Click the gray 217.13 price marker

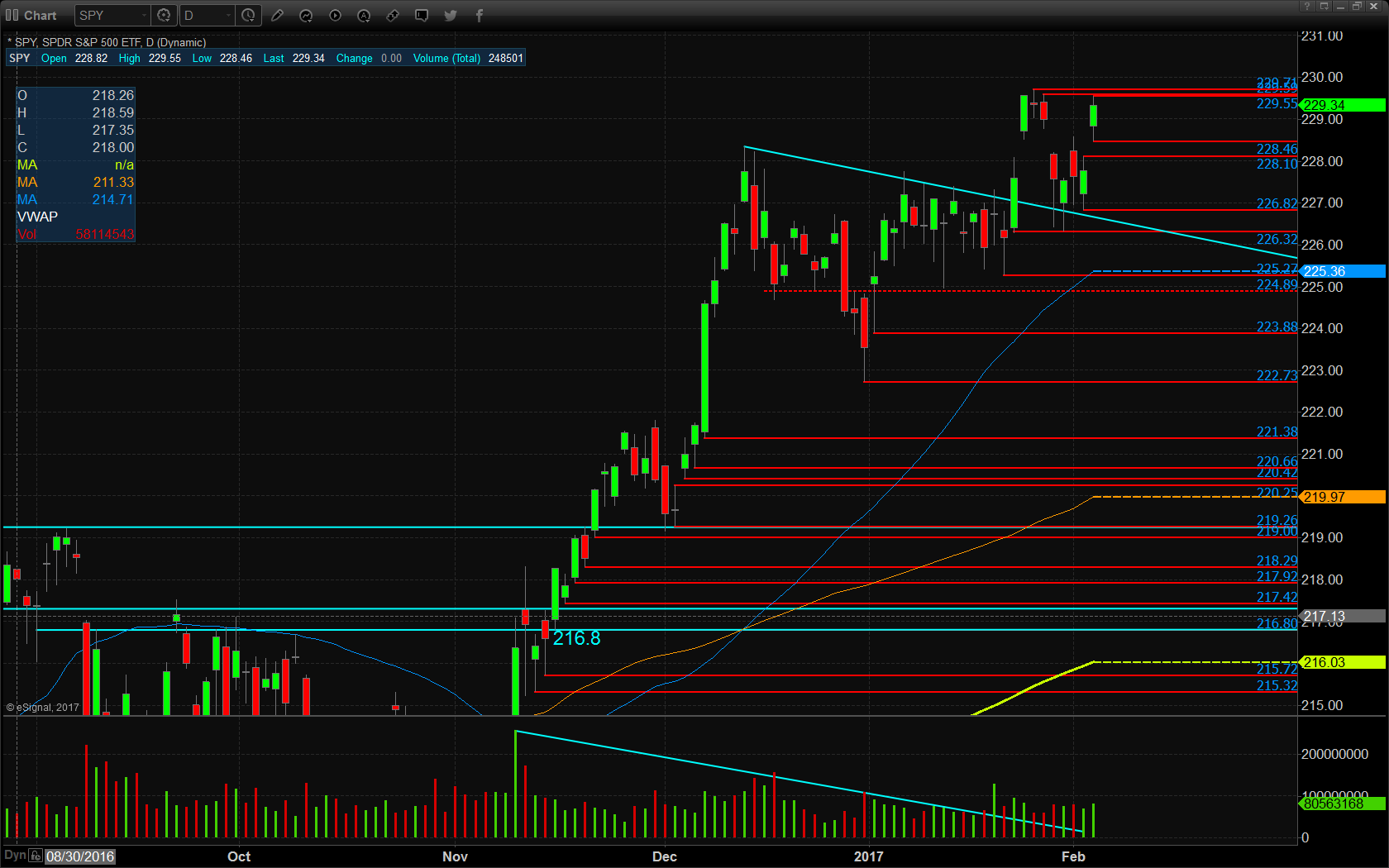[x=1343, y=616]
